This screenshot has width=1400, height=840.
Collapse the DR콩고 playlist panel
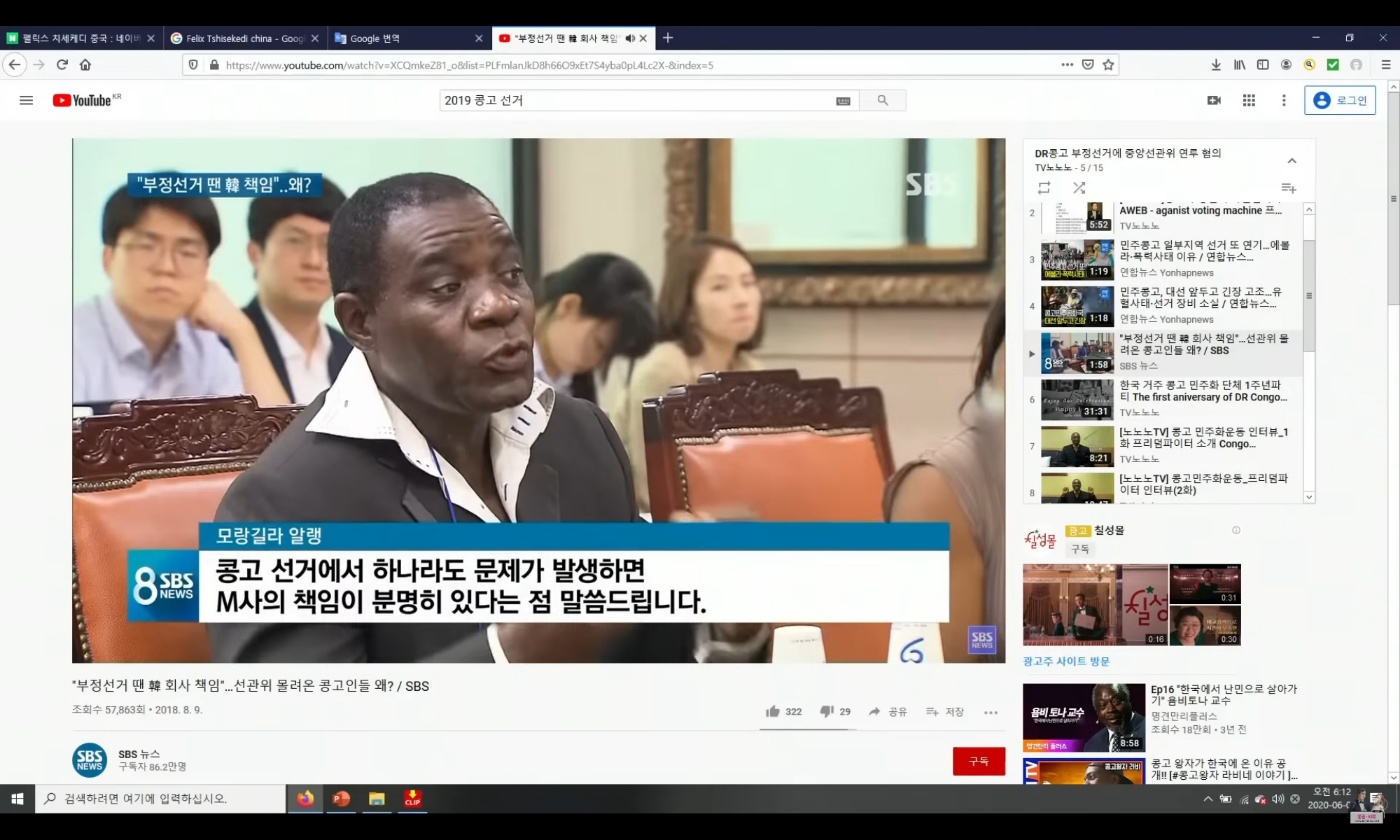pos(1291,161)
